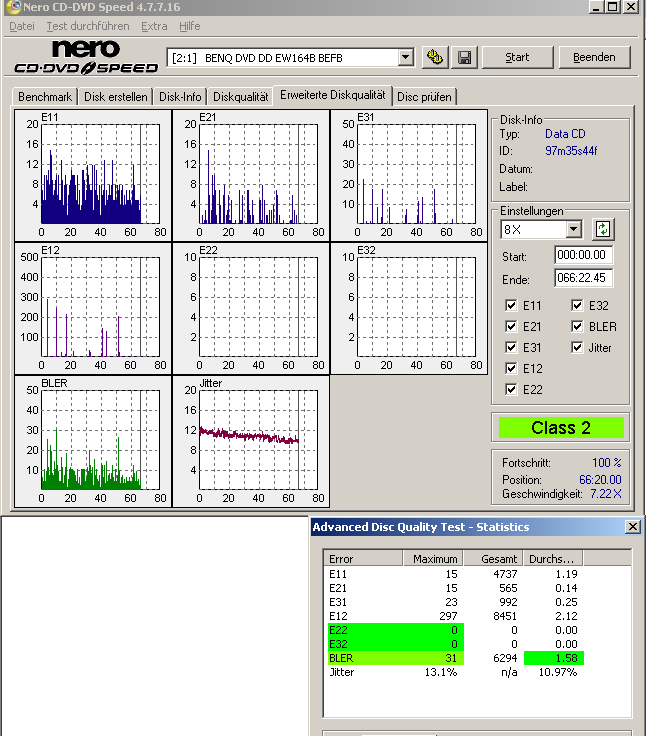Click the Nero CD-DVD Speed logo
Viewport: 646px width, 736px height.
85,56
